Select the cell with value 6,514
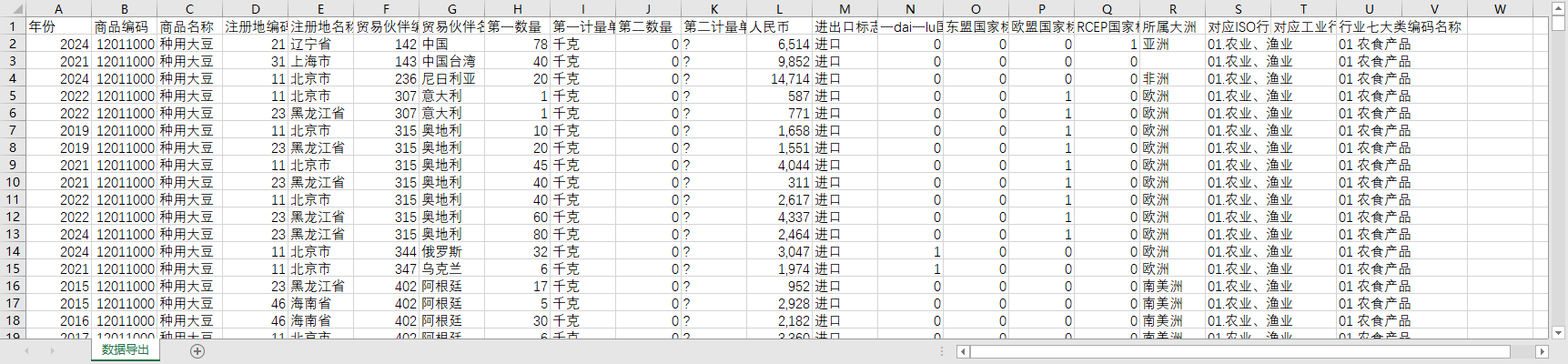Viewport: 1568px width, 364px height. pos(780,44)
